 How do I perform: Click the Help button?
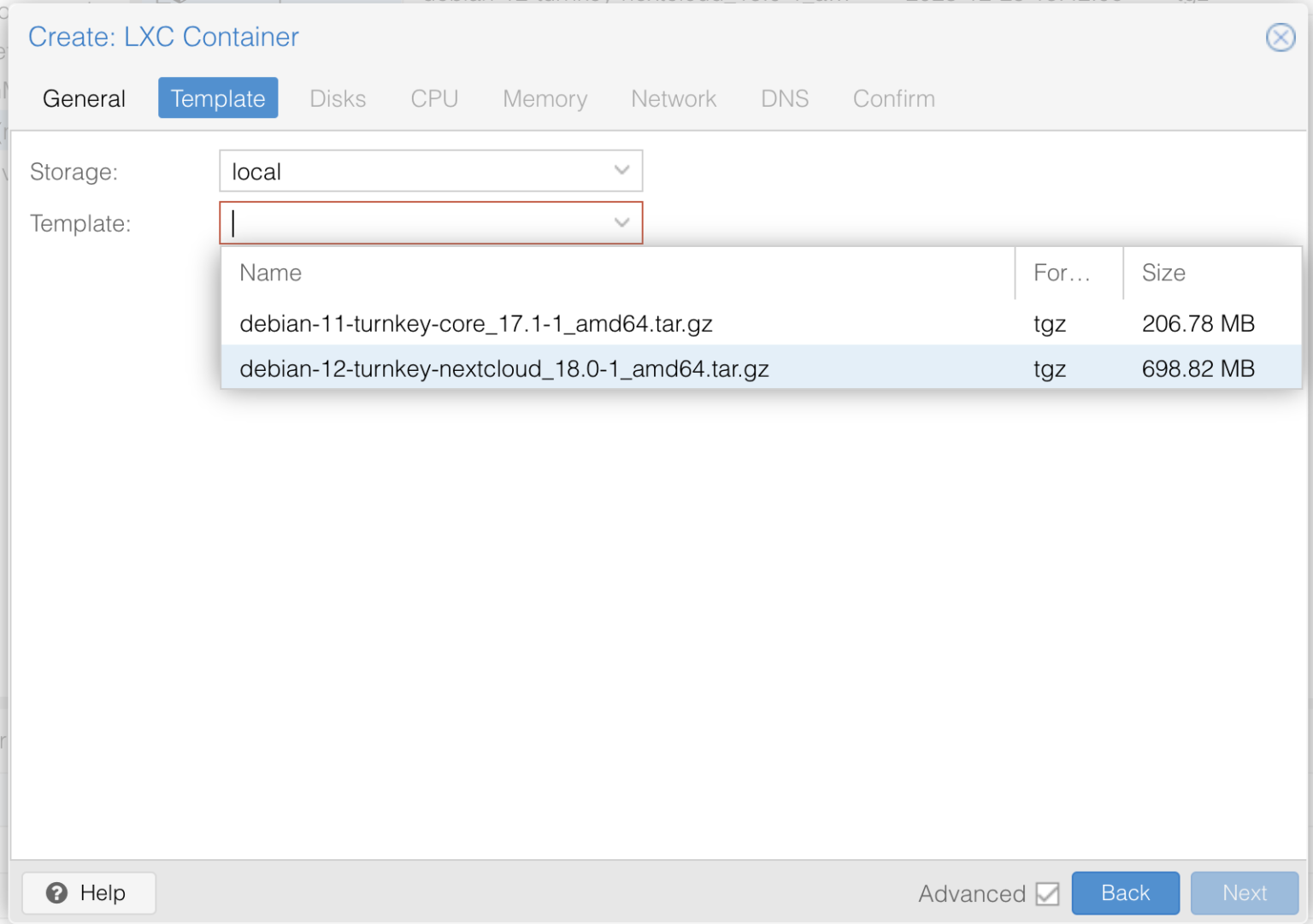tap(88, 892)
